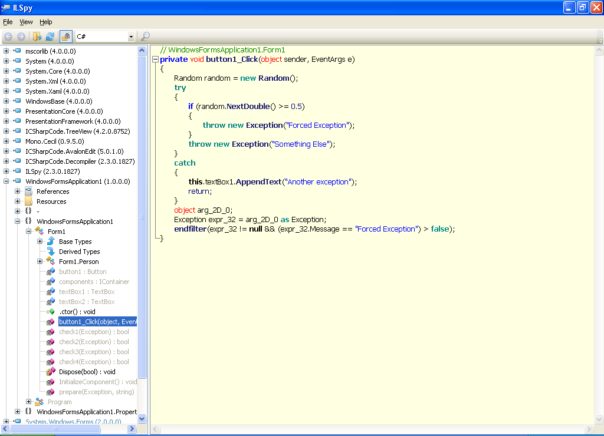Image resolution: width=604 pixels, height=436 pixels.
Task: Toggle the show internal types toolbar button
Action: click(x=66, y=37)
